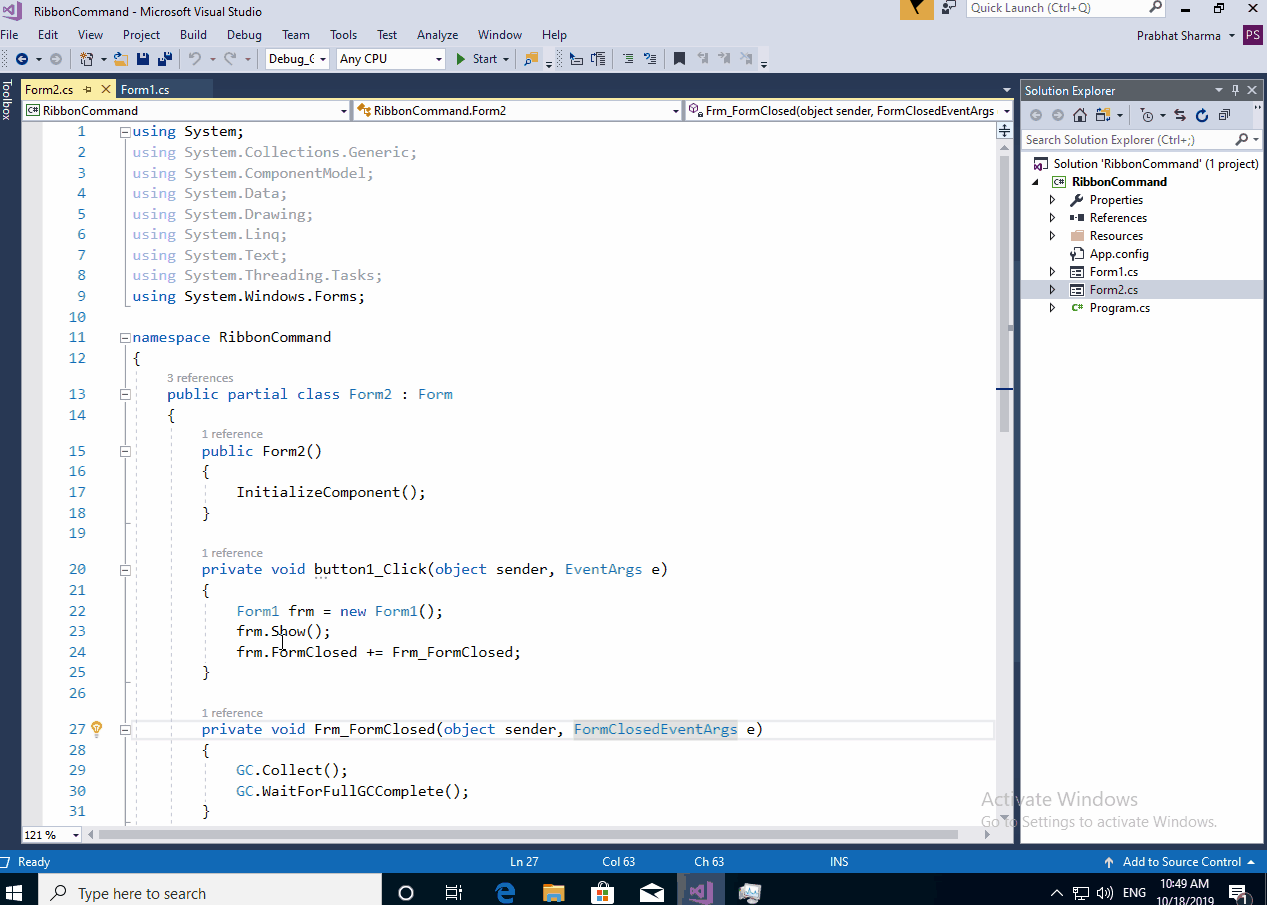Screen dimensions: 1267x905
Task: Expand the References node in Solution Explorer
Action: tap(1052, 218)
